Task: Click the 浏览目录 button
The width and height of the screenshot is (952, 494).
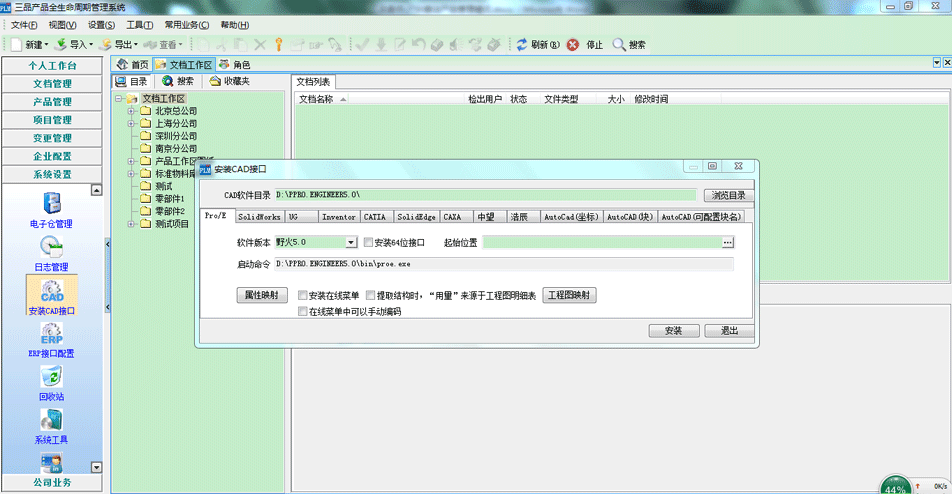Action: coord(729,195)
